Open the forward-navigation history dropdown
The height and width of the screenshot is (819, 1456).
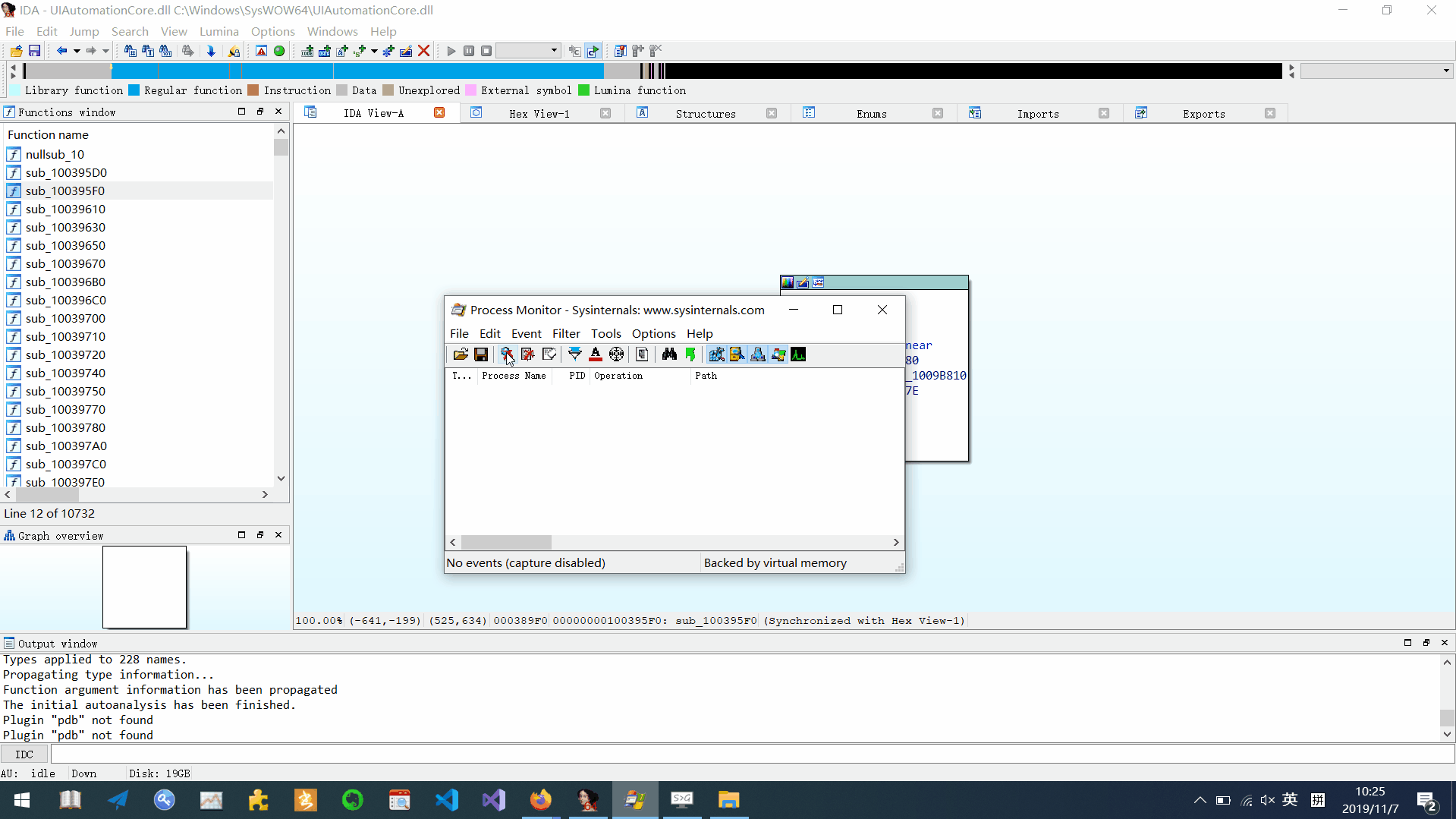click(x=105, y=51)
